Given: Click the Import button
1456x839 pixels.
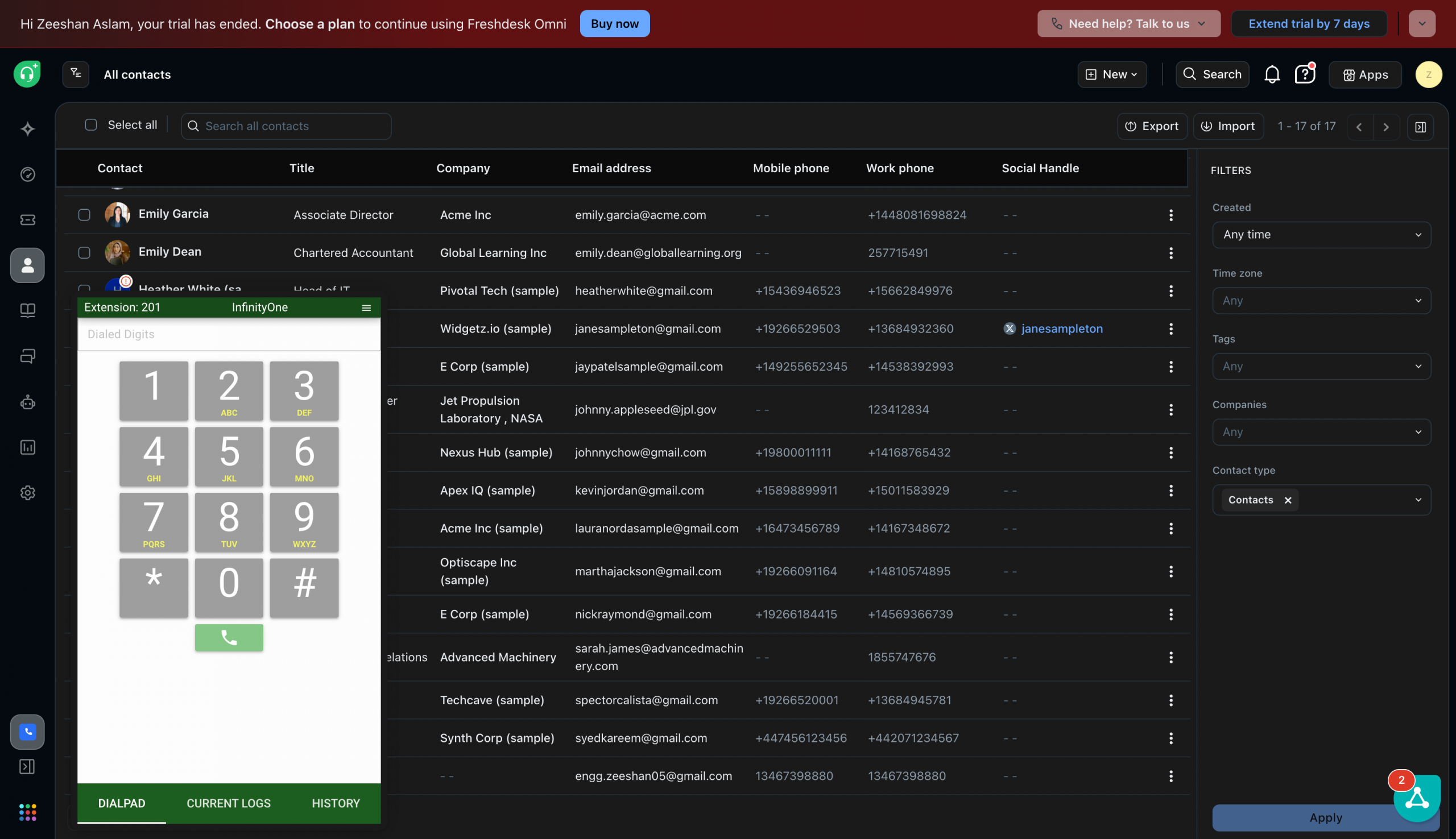Looking at the screenshot, I should [x=1228, y=126].
